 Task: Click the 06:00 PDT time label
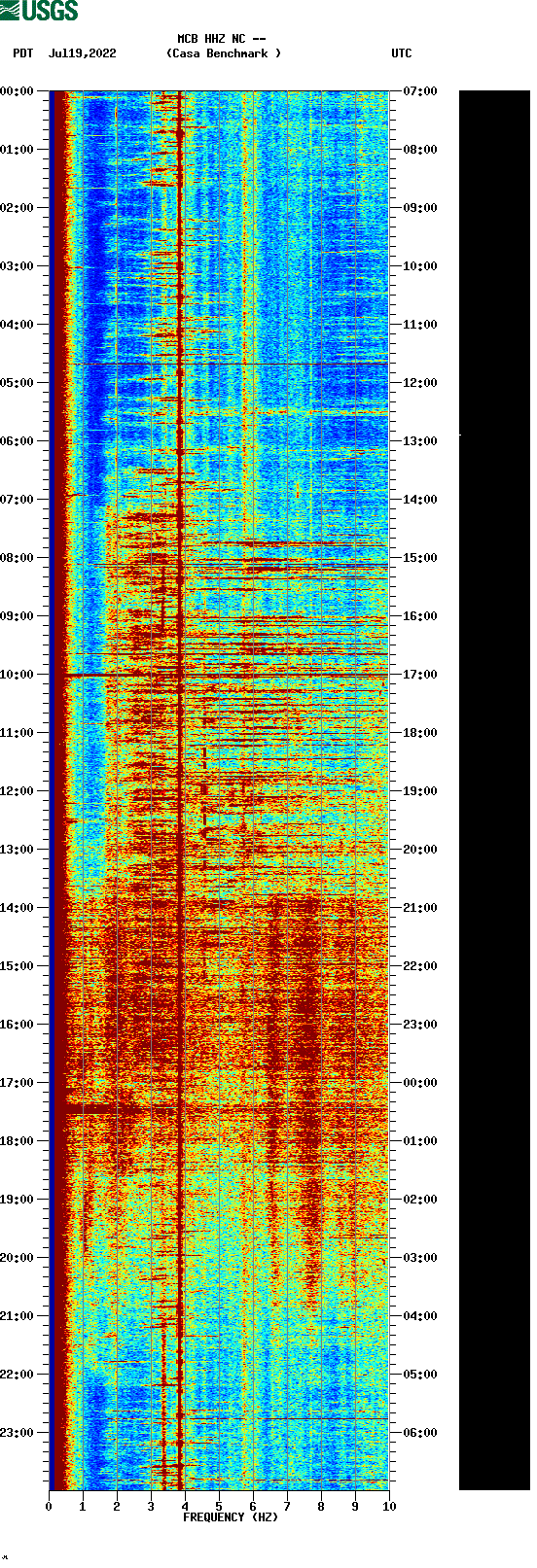click(x=18, y=441)
